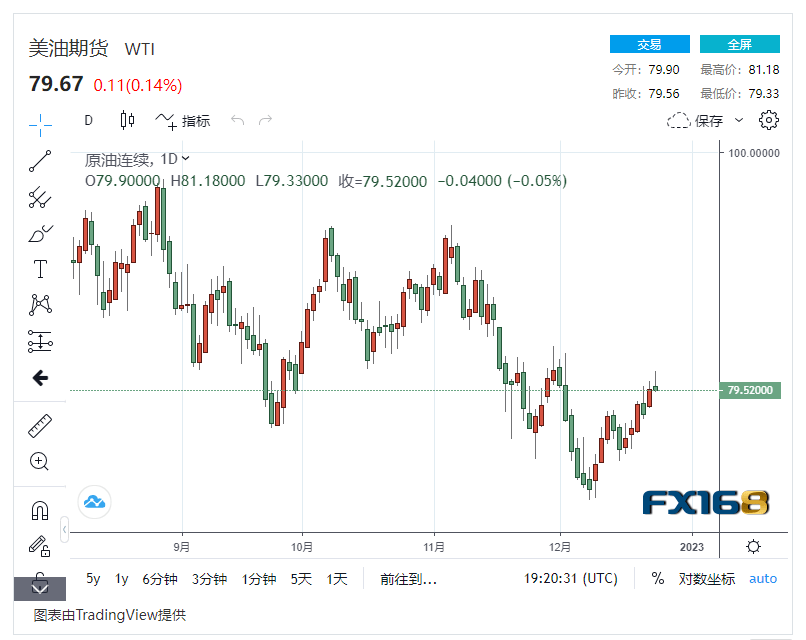Click the 交易 trade button

point(649,44)
